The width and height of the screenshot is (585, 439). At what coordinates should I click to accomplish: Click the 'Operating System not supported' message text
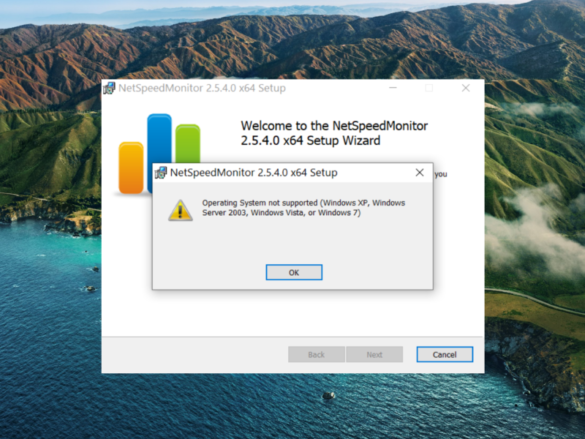click(x=304, y=208)
